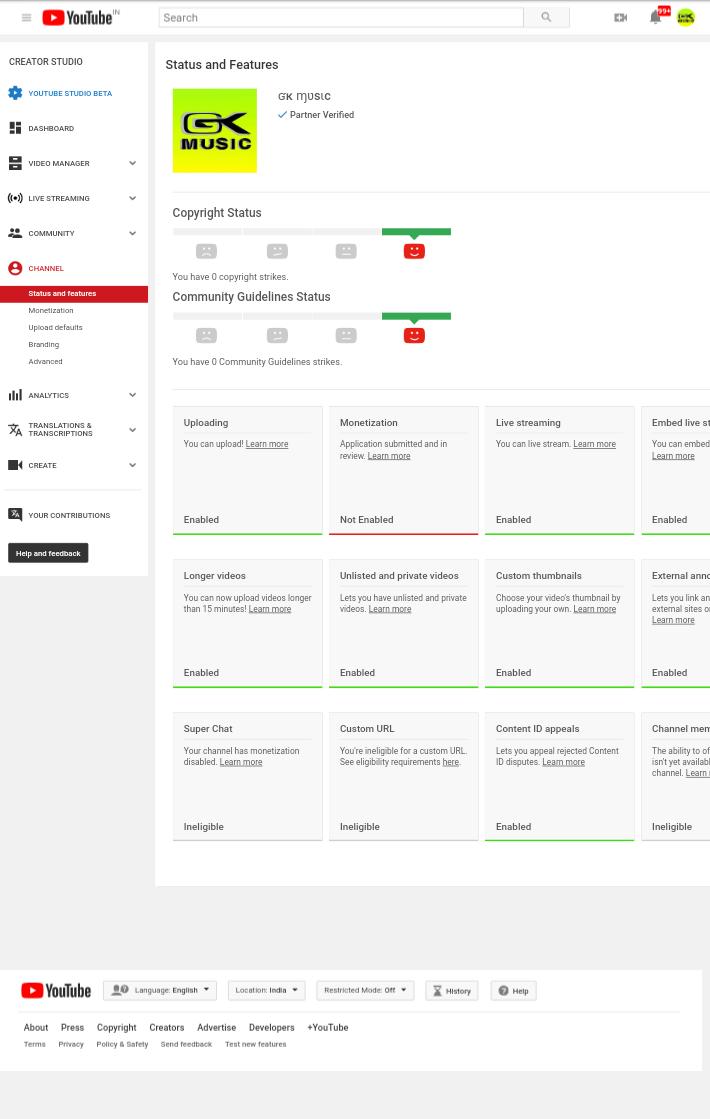
Task: Focus the Search input field
Action: pyautogui.click(x=341, y=18)
